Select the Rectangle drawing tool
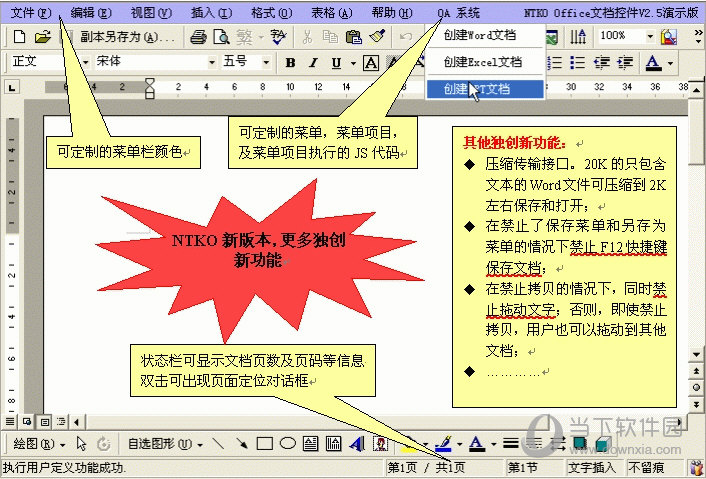 pyautogui.click(x=265, y=444)
